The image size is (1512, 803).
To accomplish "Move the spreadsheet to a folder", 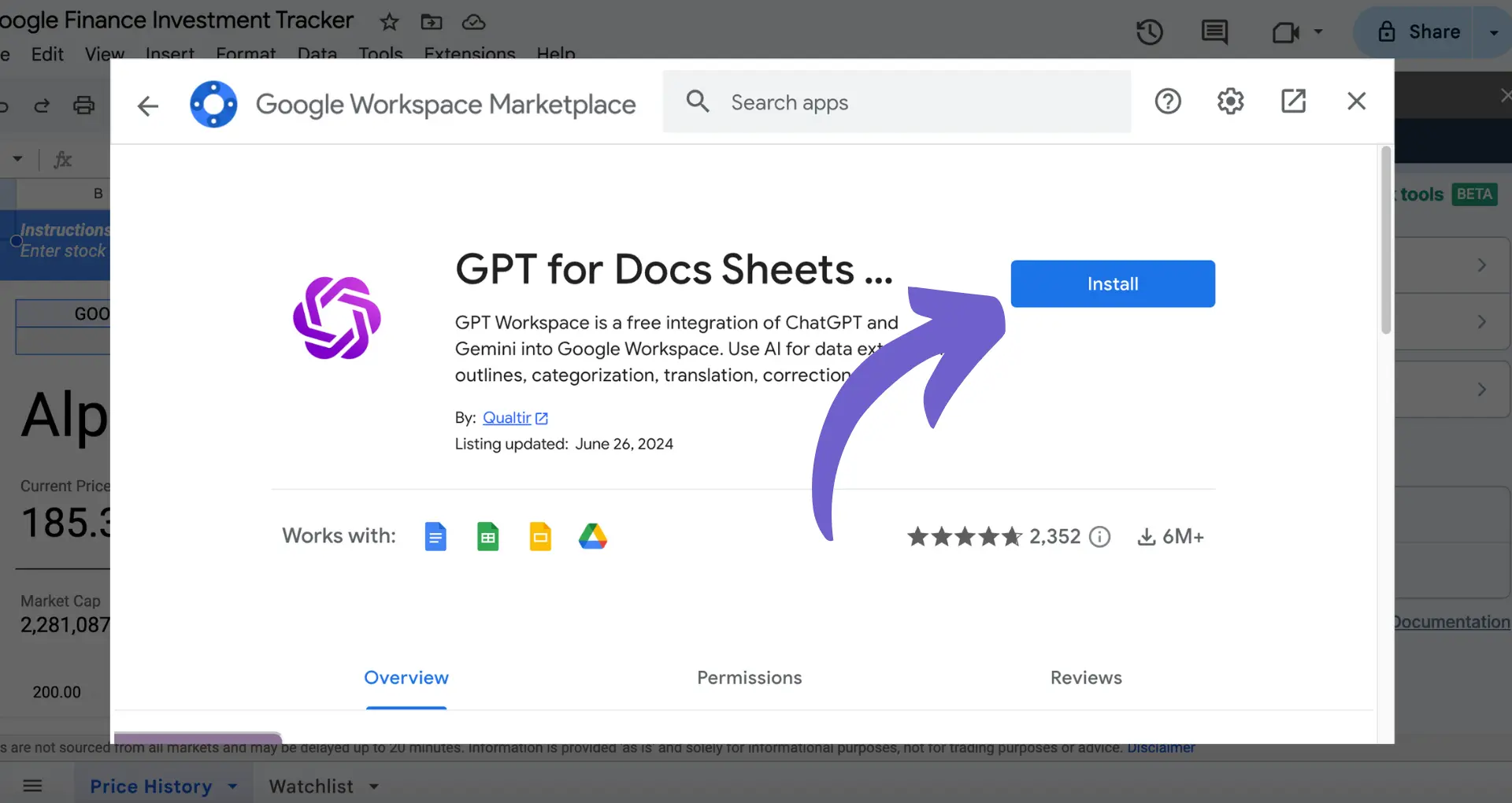I will pyautogui.click(x=432, y=22).
